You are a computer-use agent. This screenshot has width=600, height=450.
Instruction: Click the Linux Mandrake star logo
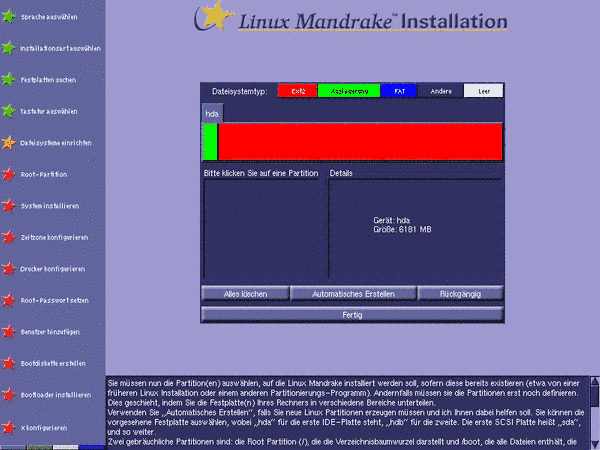click(208, 18)
